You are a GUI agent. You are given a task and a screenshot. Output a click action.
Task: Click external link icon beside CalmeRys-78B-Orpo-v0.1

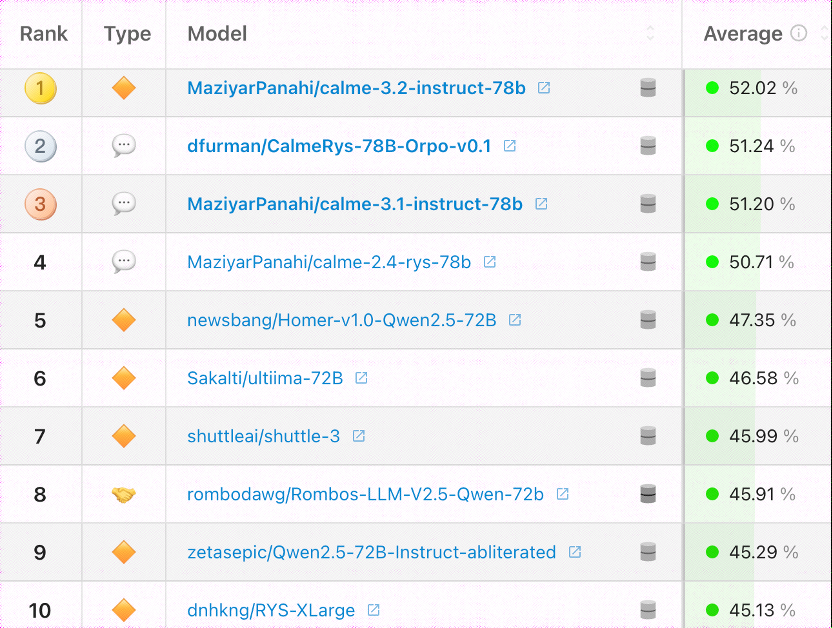(510, 146)
